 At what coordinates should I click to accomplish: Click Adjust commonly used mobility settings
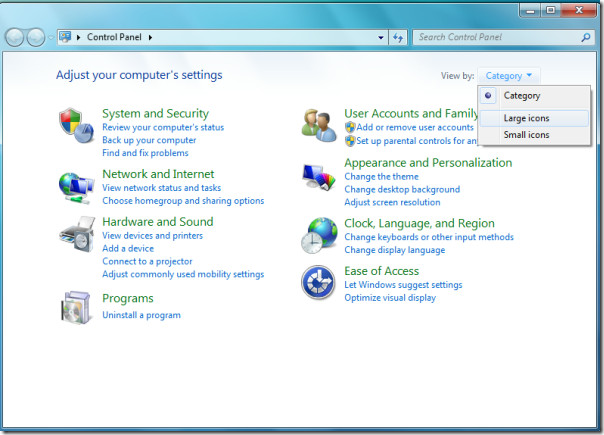[183, 274]
